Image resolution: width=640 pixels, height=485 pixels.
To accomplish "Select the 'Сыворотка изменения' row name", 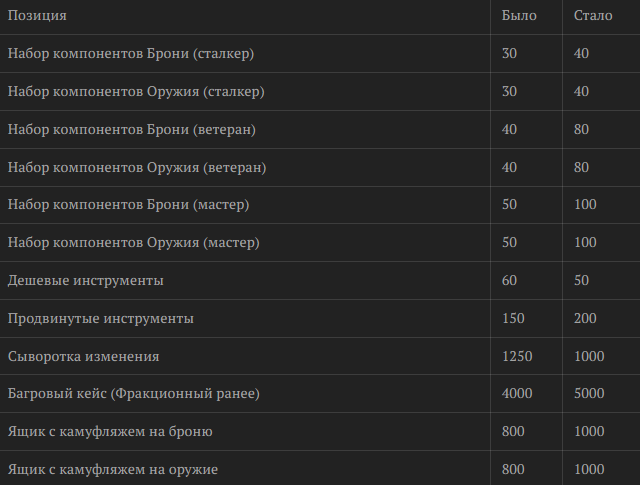I will tap(83, 356).
